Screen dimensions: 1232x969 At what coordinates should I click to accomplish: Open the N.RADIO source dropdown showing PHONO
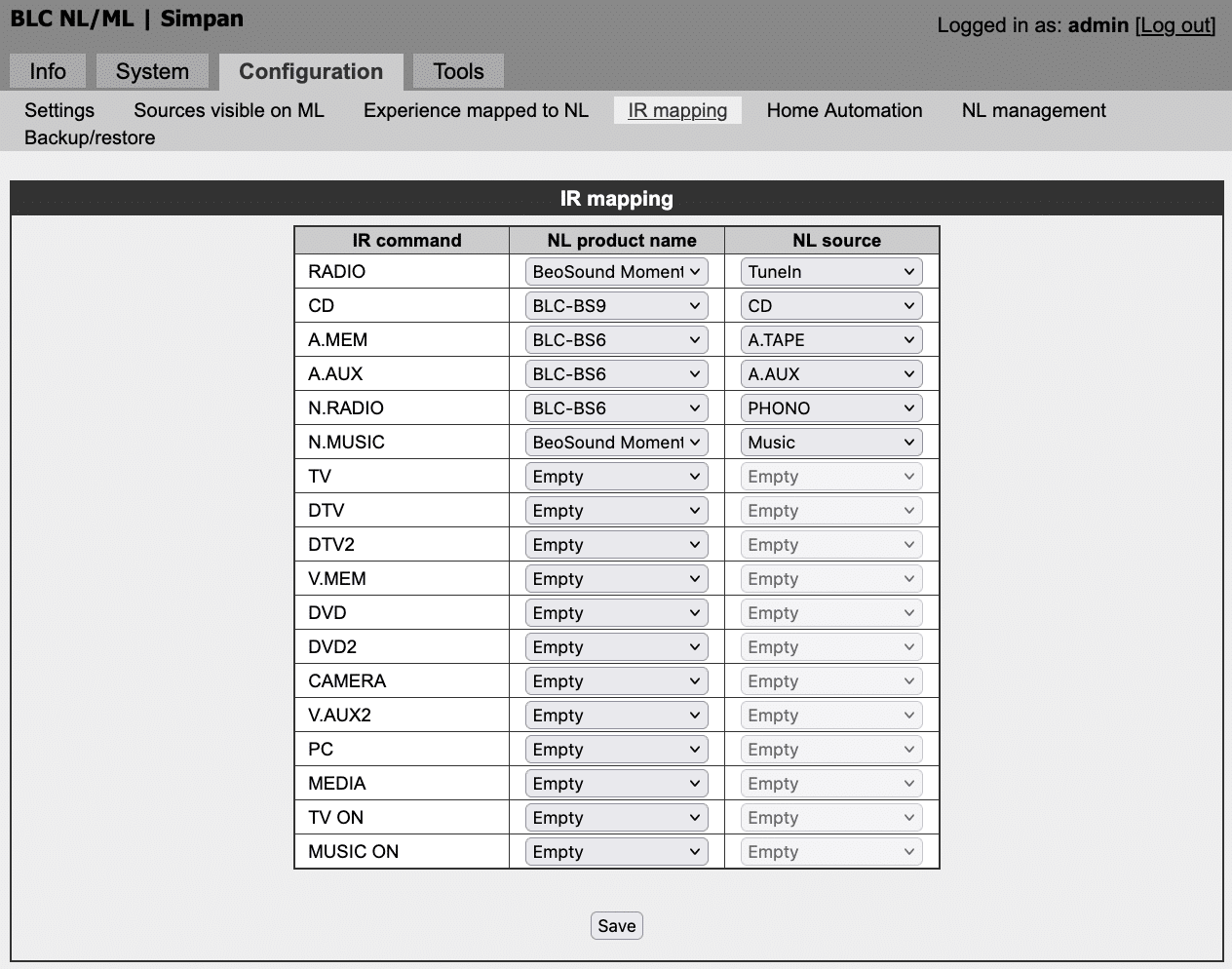831,408
